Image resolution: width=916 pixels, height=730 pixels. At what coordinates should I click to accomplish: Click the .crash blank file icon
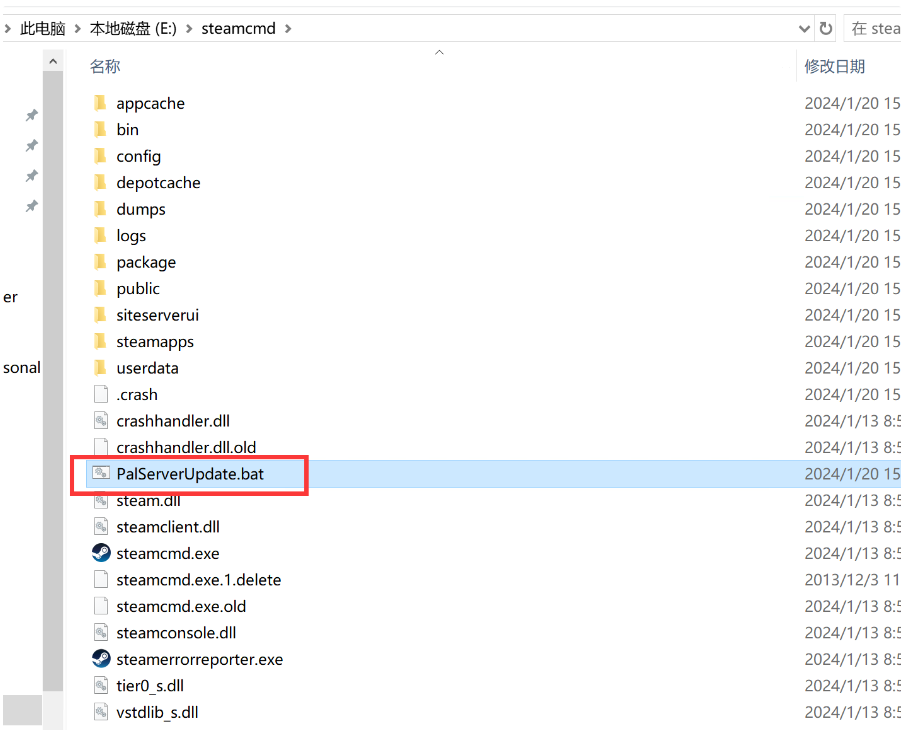(x=100, y=394)
